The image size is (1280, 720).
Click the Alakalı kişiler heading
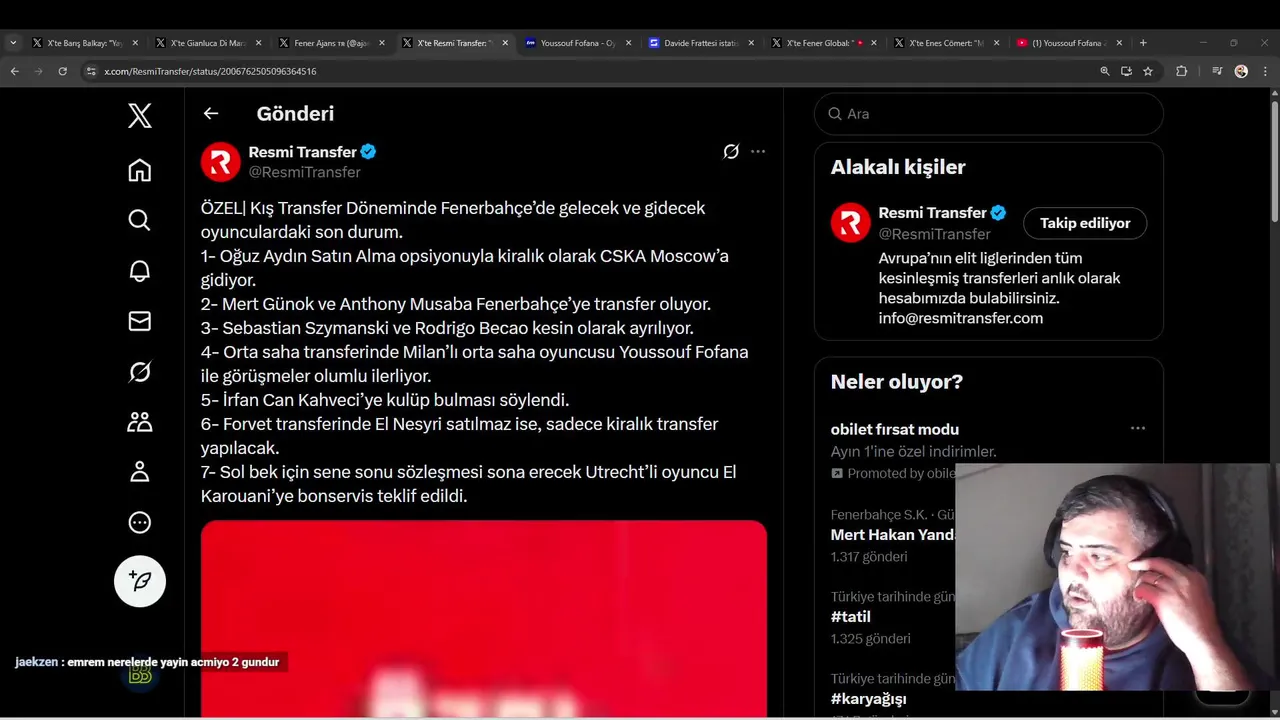(898, 167)
